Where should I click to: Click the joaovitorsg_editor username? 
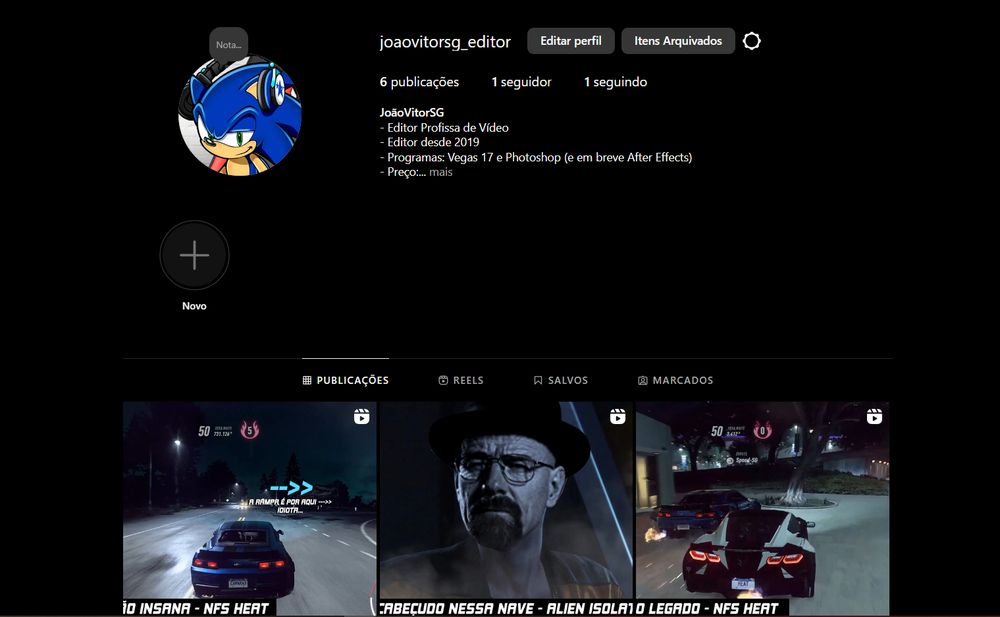click(445, 41)
